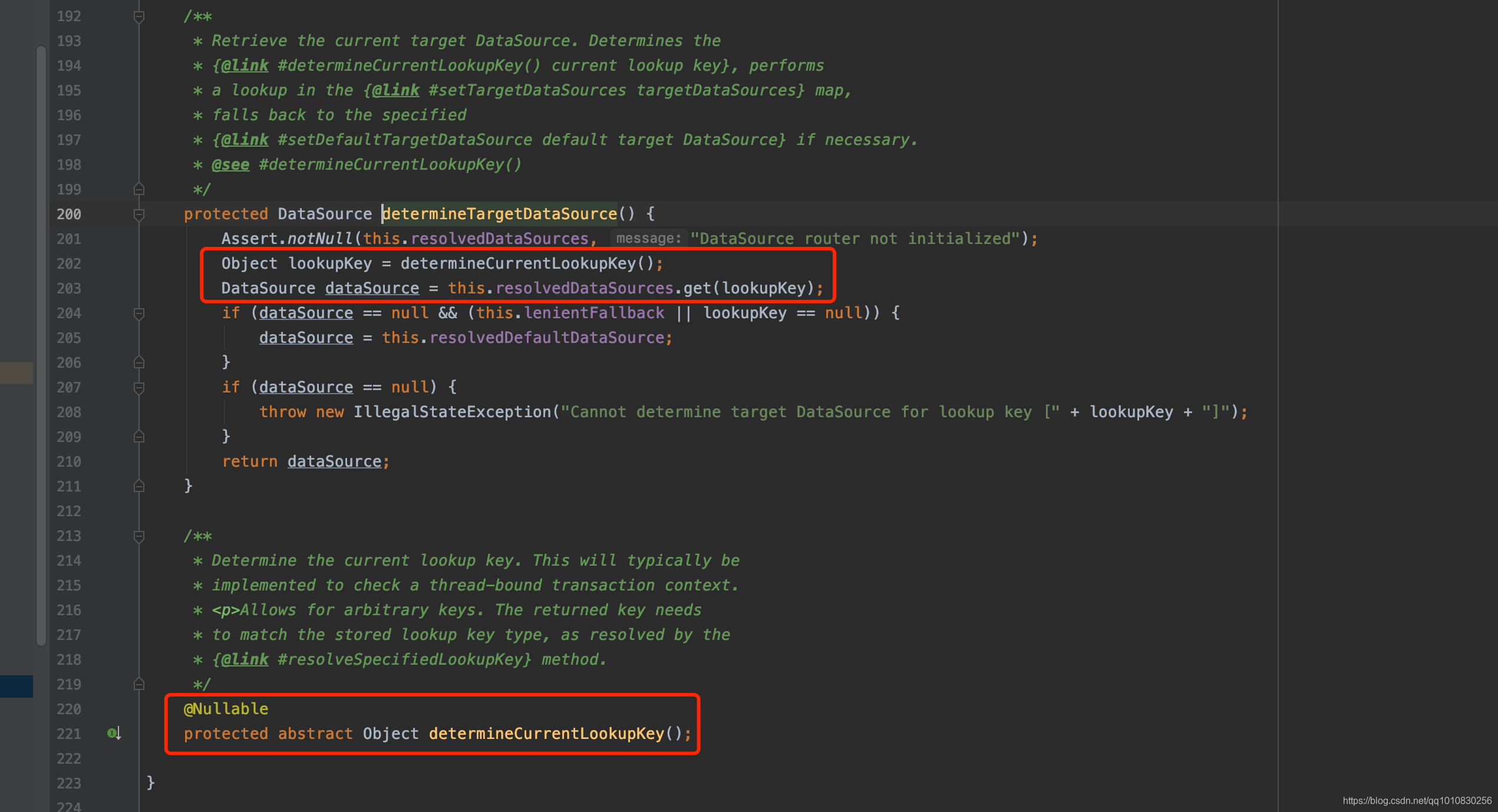Click the determineTargetDataSource method name
This screenshot has height=812, width=1498.
[500, 214]
